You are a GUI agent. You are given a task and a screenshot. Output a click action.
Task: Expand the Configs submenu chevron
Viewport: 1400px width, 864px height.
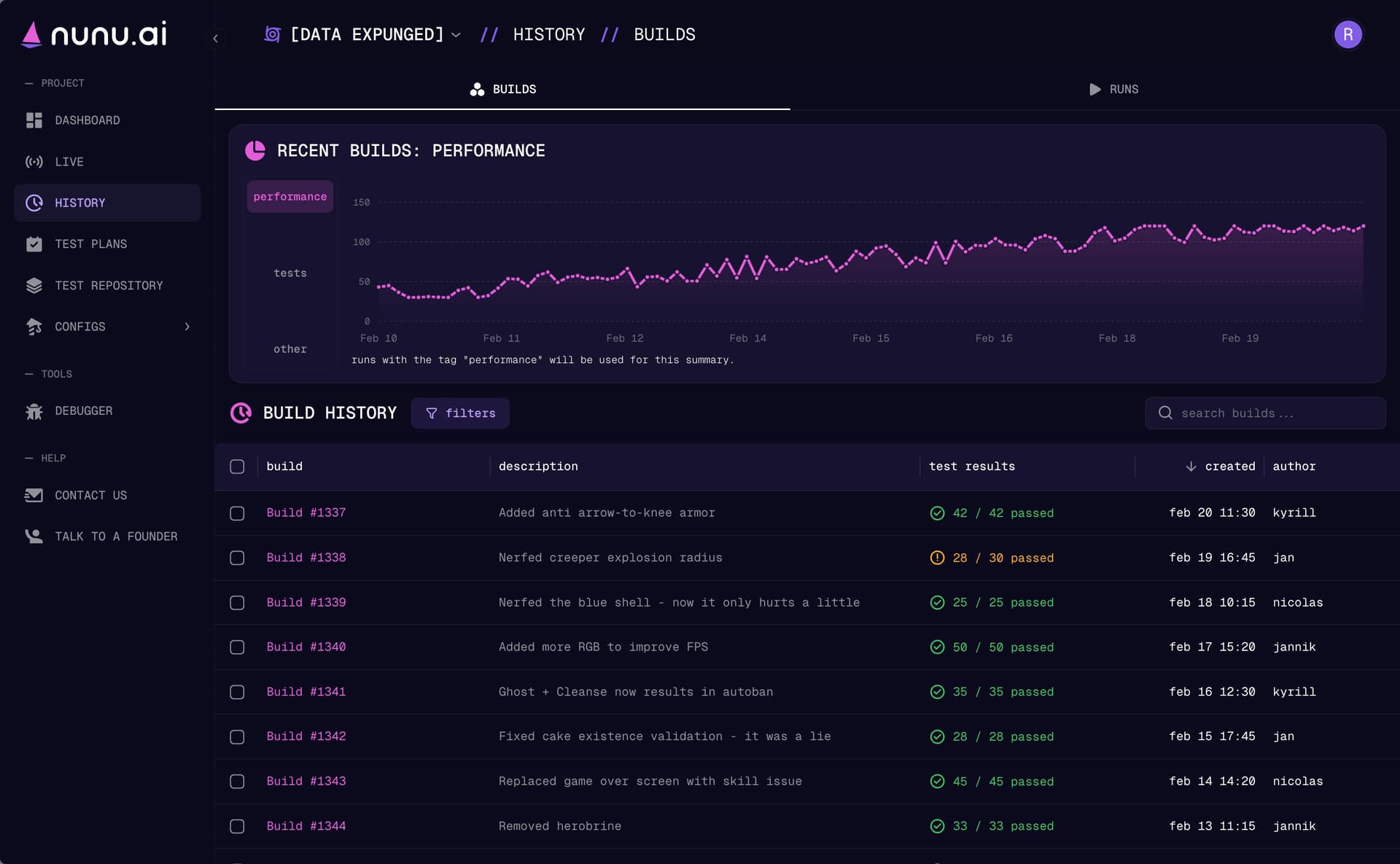click(x=187, y=327)
